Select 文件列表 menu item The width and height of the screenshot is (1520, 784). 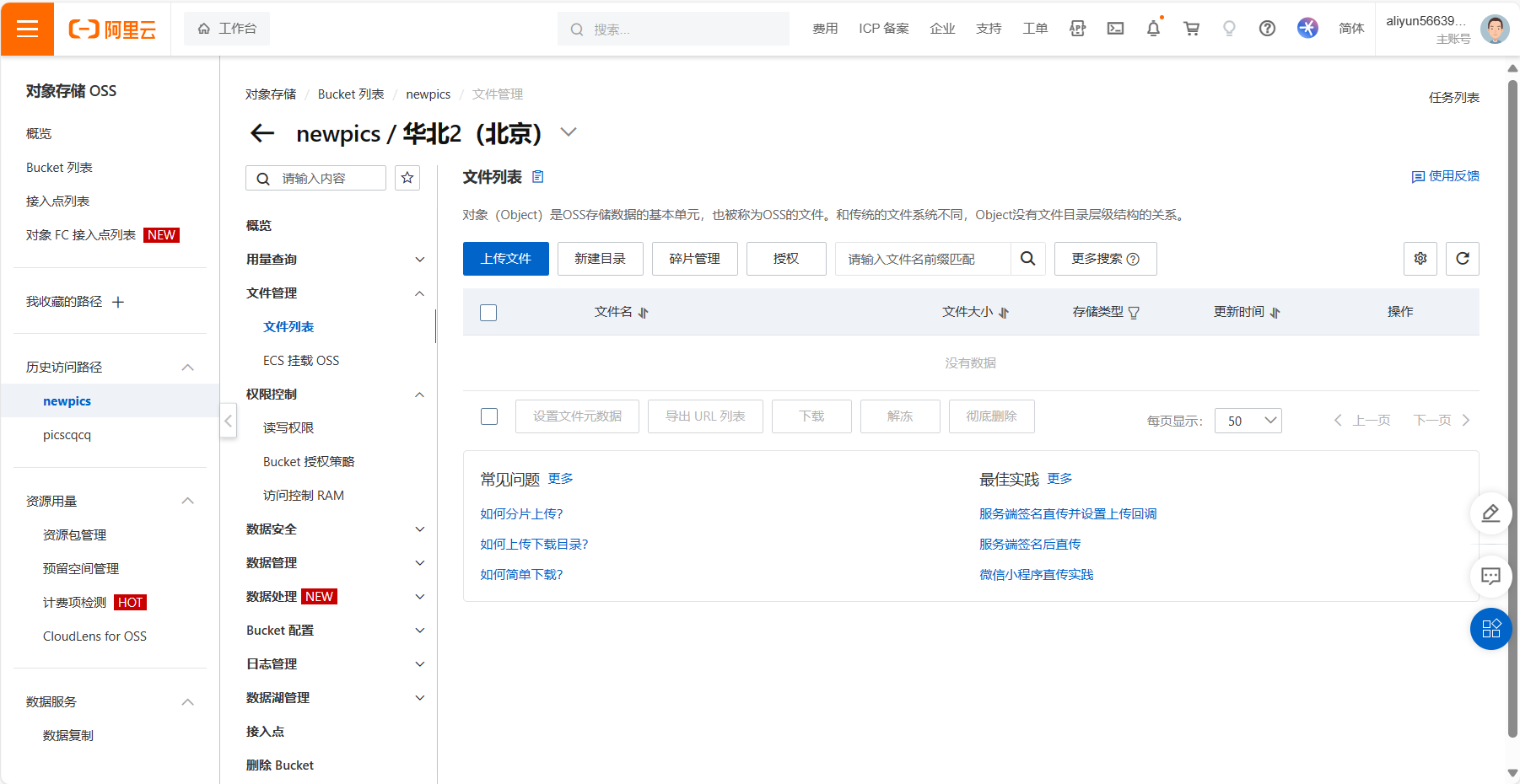point(288,327)
